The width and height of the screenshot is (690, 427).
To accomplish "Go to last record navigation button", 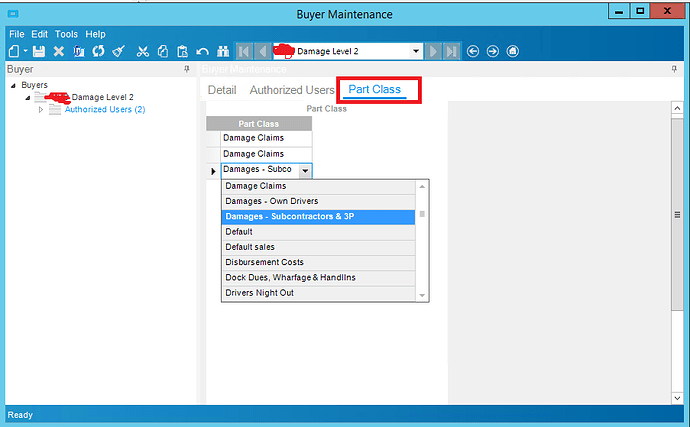I will click(452, 52).
